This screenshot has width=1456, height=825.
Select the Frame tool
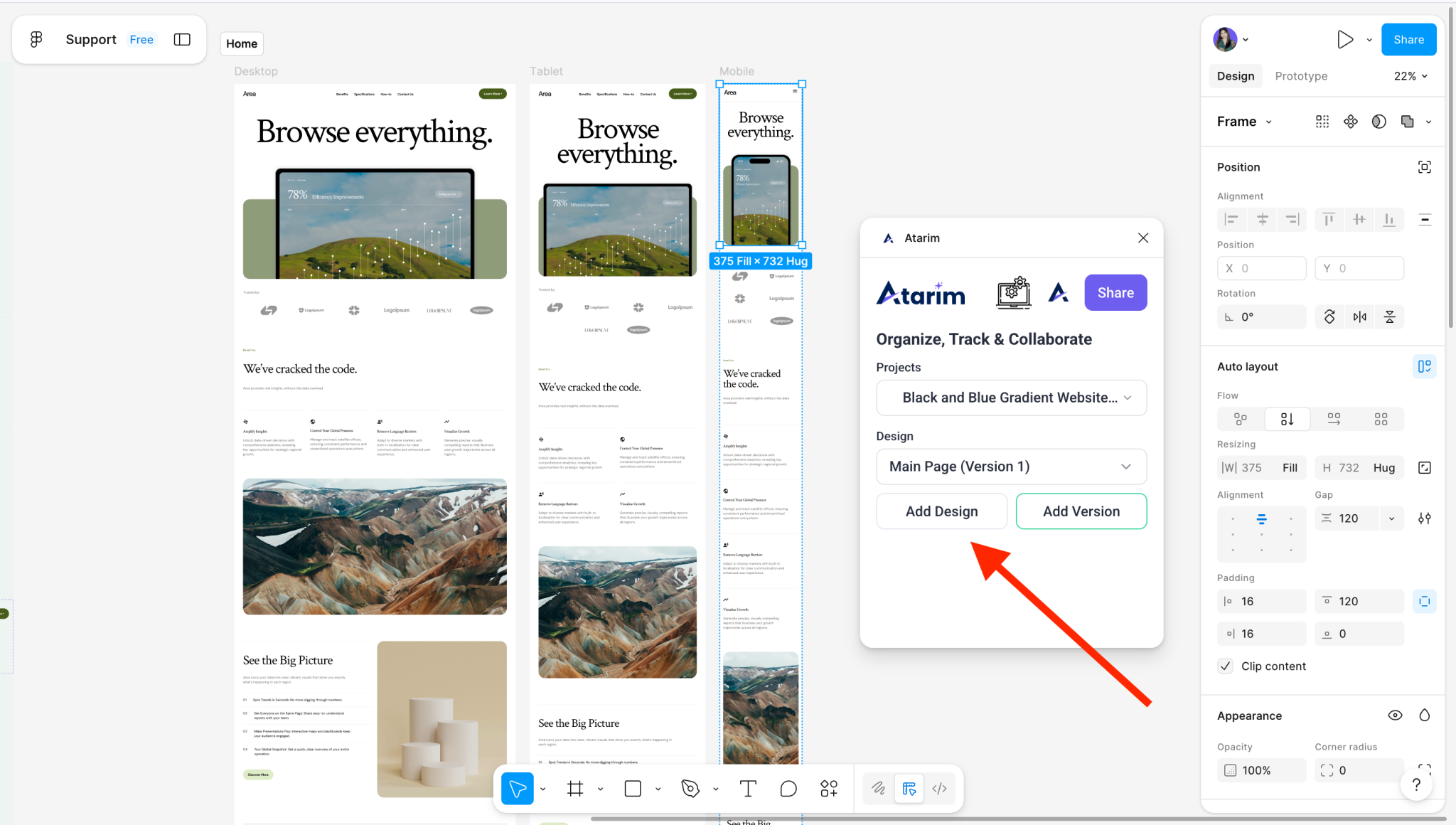coord(575,788)
